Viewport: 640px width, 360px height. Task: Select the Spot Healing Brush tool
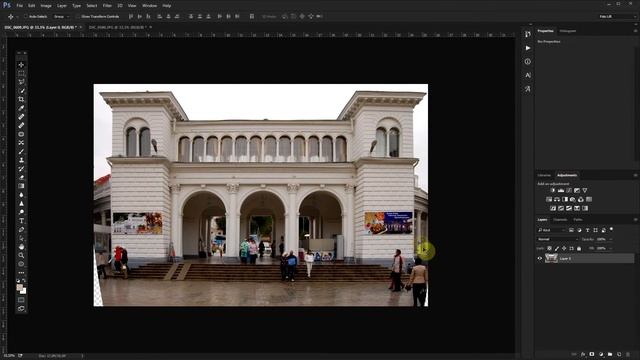(x=21, y=117)
